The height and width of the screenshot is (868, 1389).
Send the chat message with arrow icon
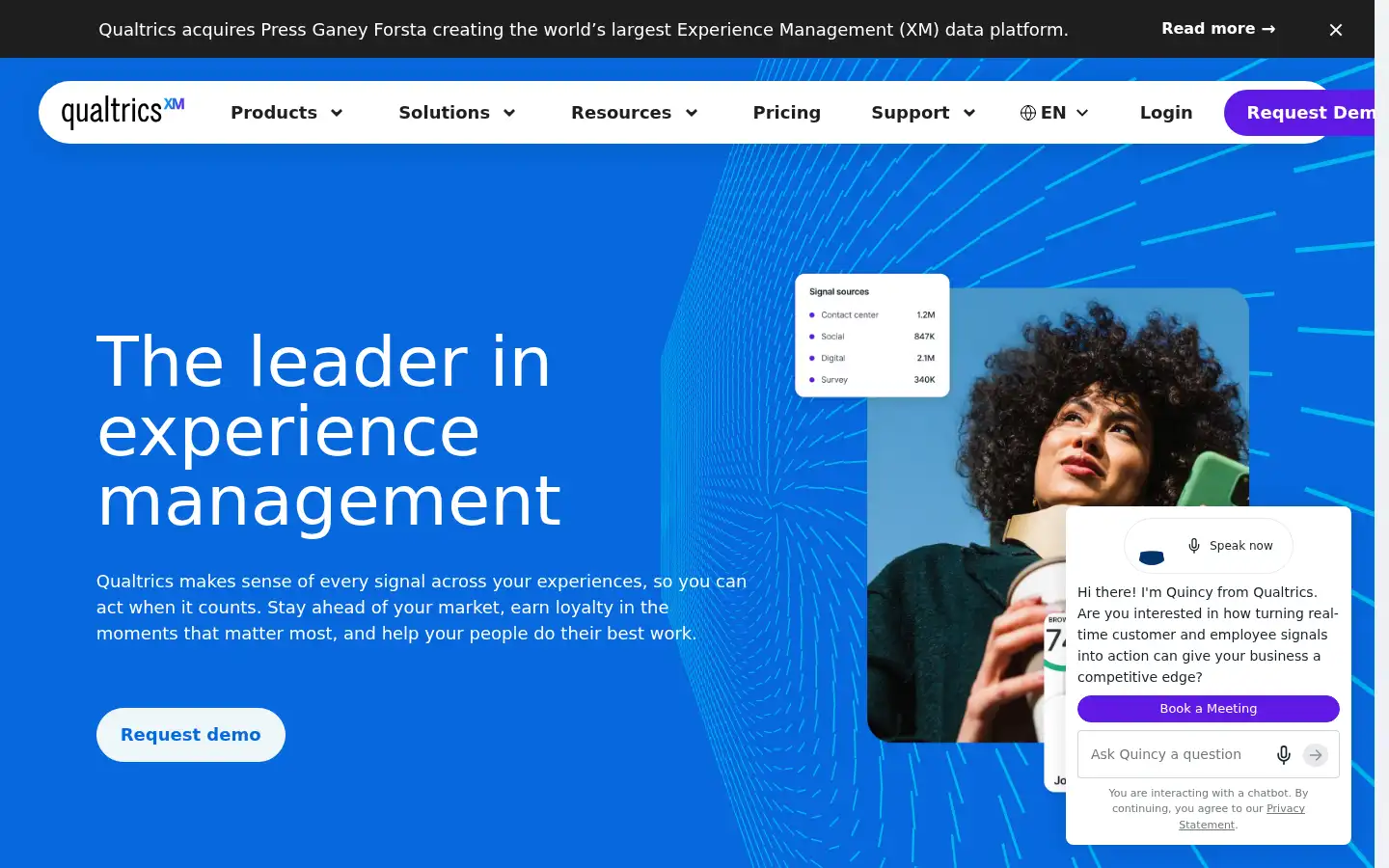coord(1316,755)
